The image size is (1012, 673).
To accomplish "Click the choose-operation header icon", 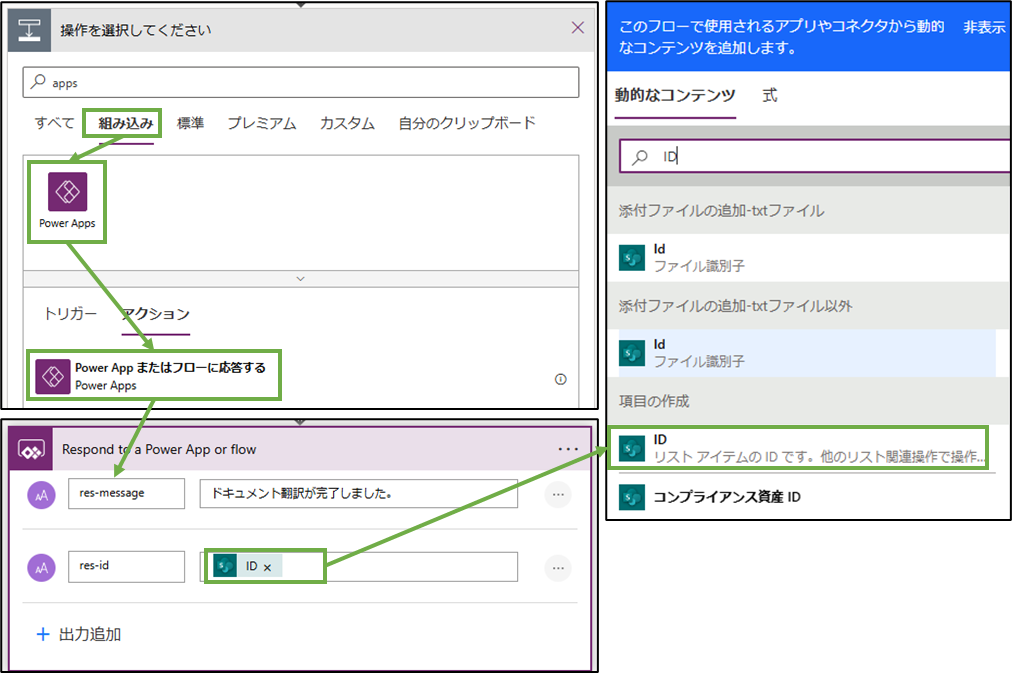I will click(29, 30).
